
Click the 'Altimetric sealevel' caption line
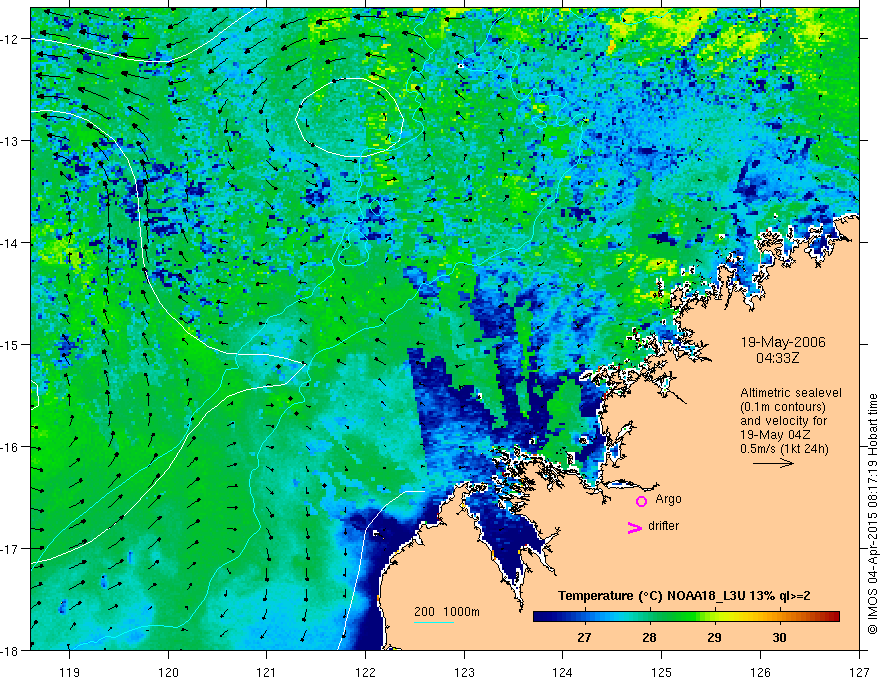coord(791,393)
